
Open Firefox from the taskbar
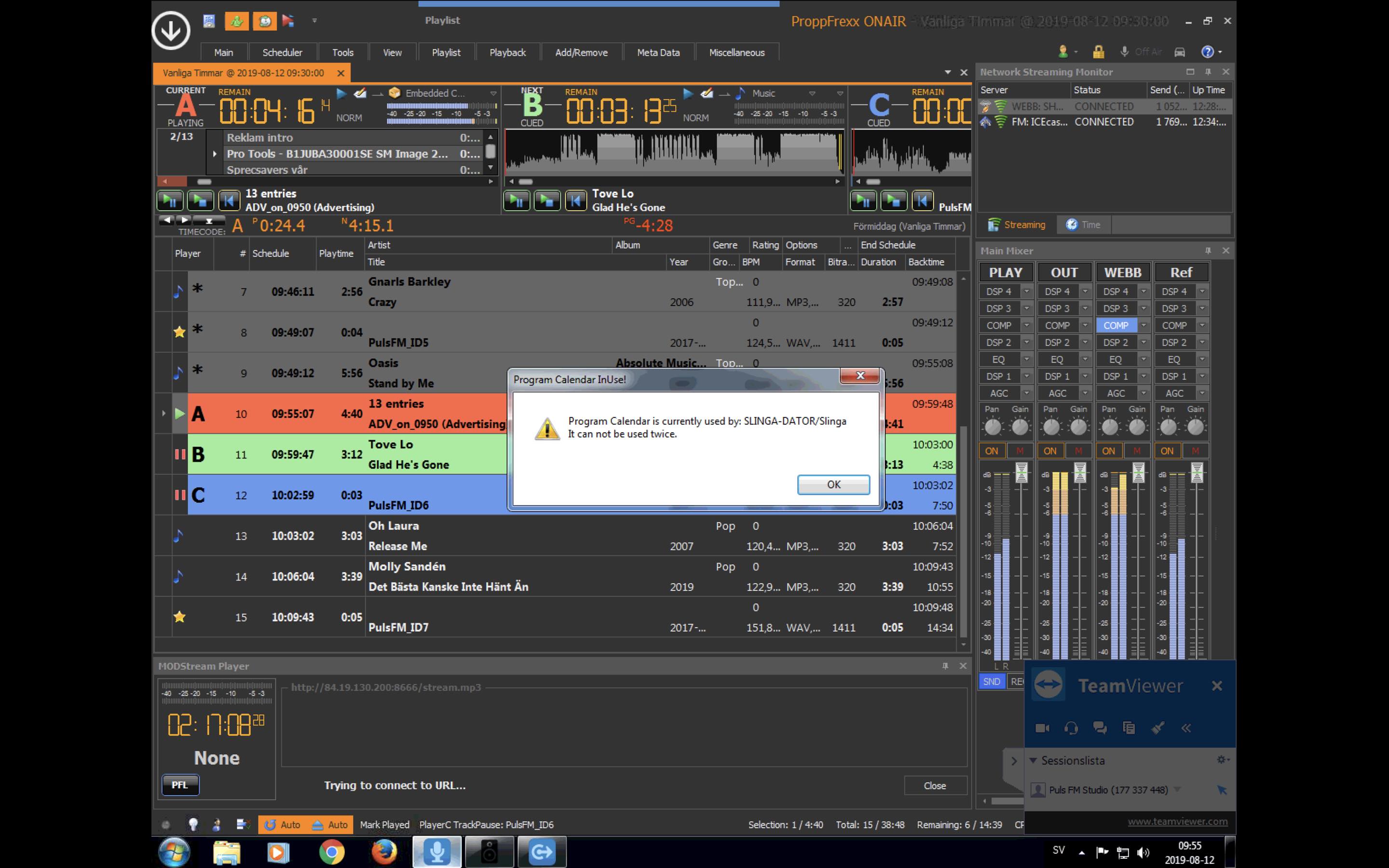click(384, 852)
